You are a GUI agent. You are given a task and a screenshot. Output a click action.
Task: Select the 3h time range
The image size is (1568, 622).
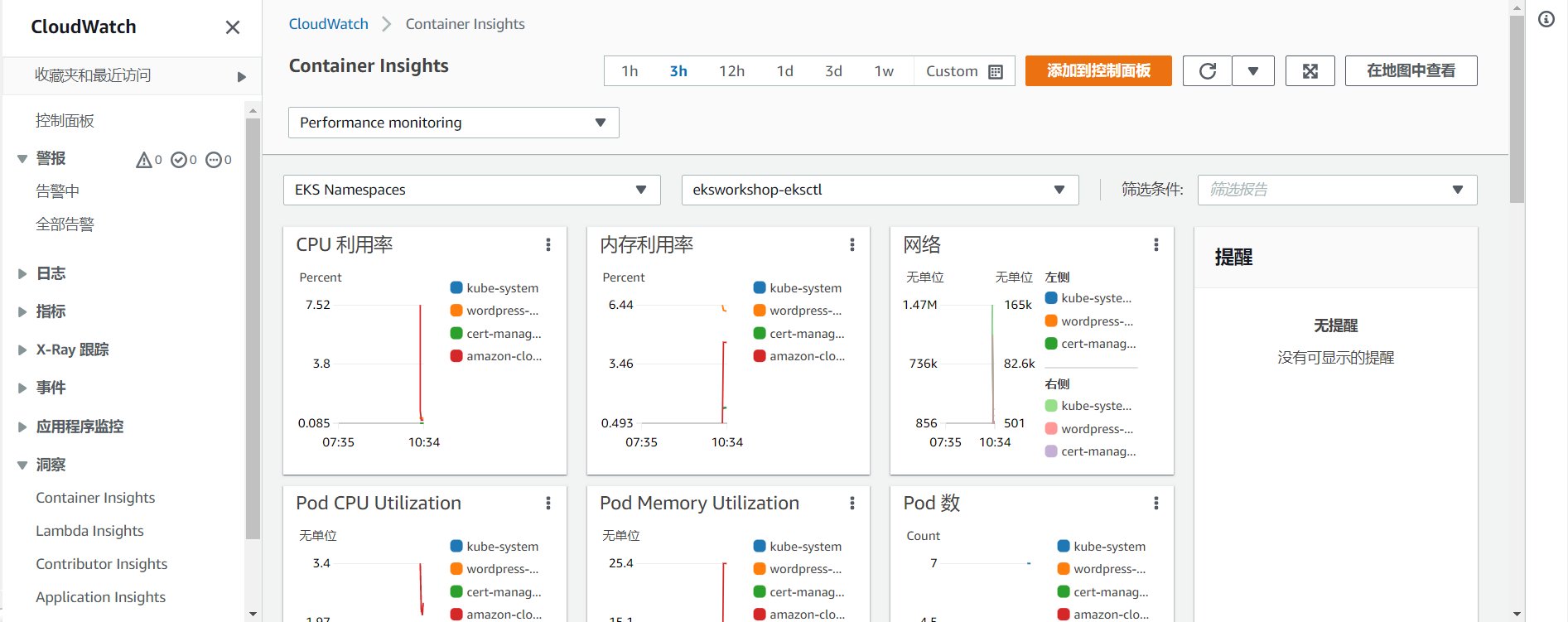(678, 71)
